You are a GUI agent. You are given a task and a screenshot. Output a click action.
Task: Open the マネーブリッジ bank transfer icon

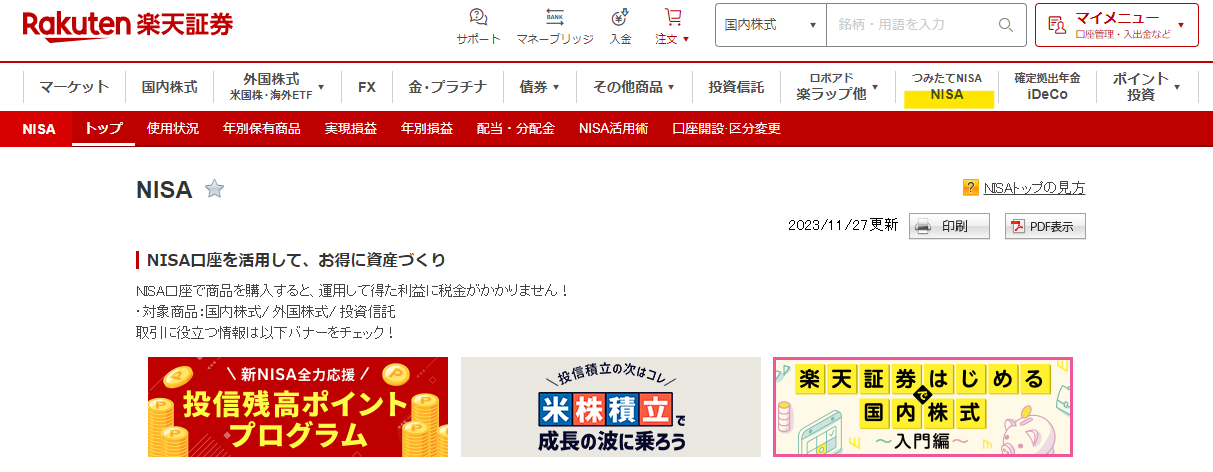point(554,26)
